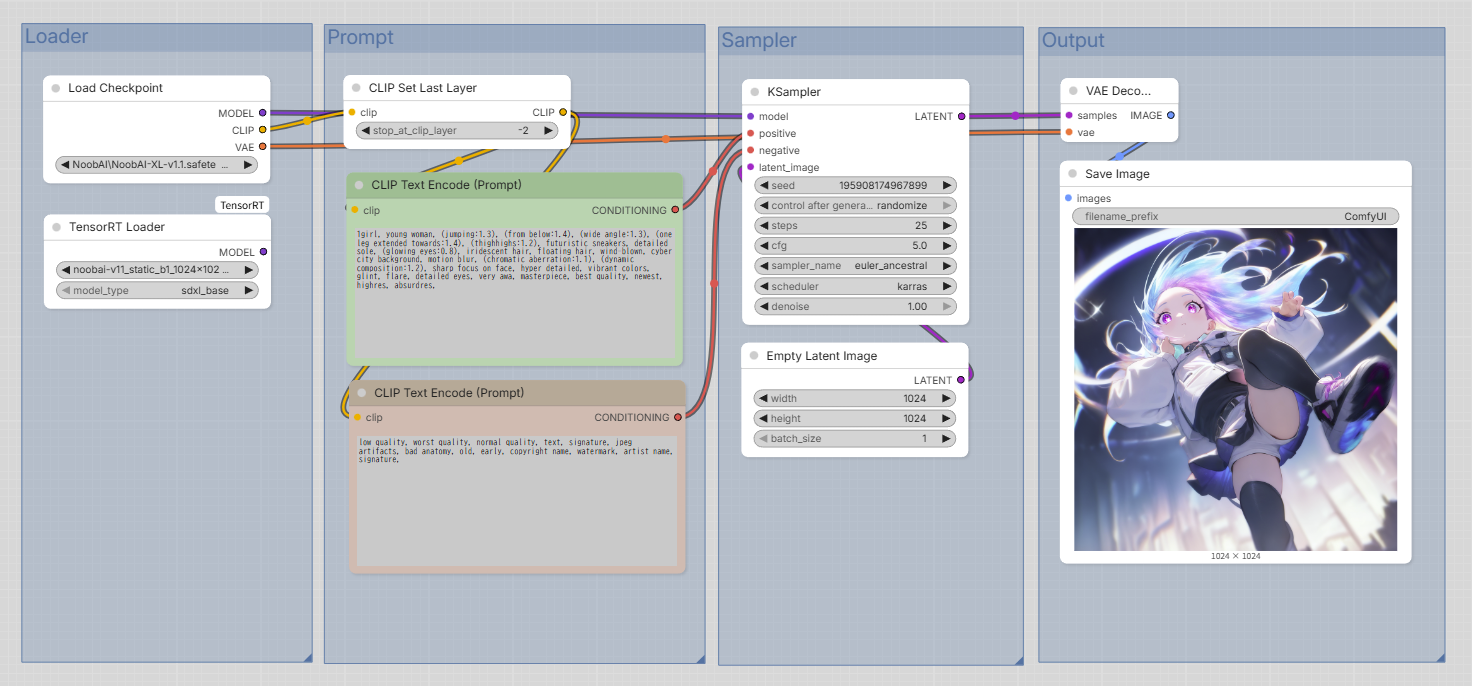Click the IMAGE output port on VAE Decode
Image resolution: width=1472 pixels, height=686 pixels.
(1171, 115)
